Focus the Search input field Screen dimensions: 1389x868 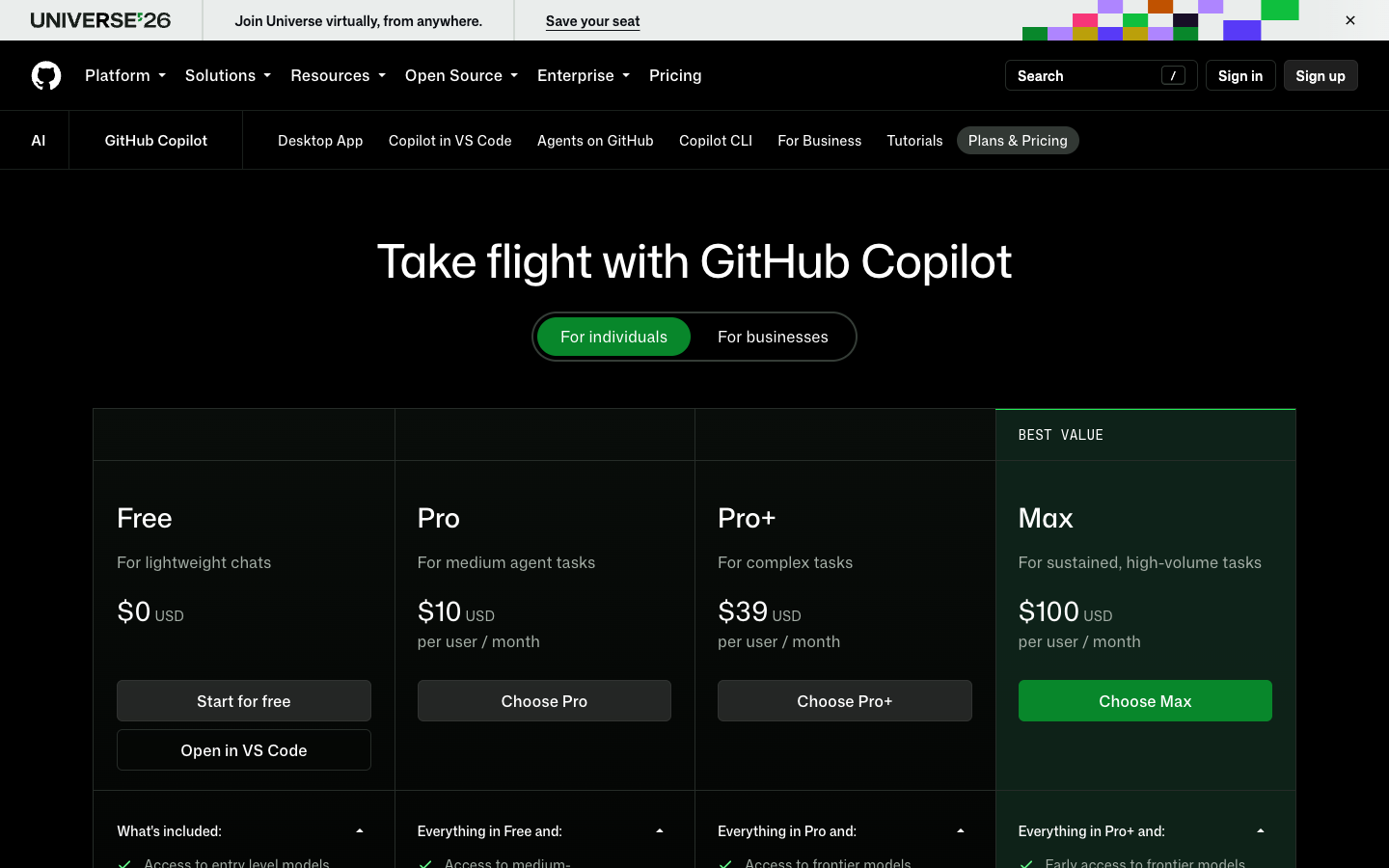pos(1101,75)
